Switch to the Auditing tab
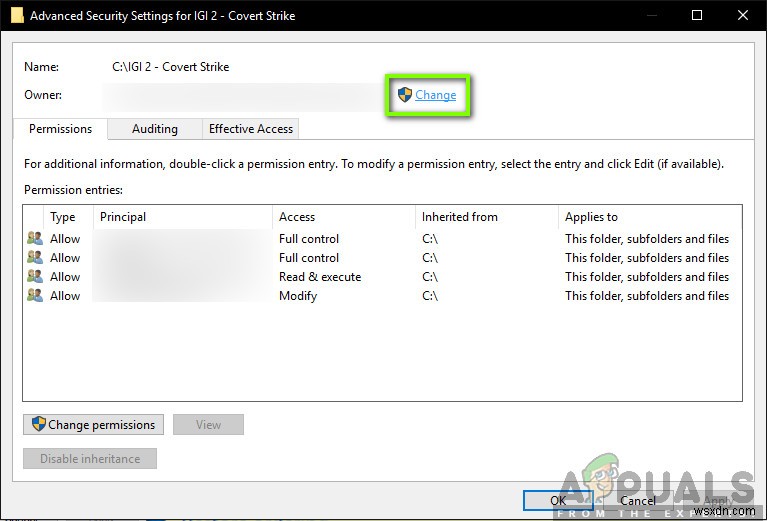 pos(154,129)
